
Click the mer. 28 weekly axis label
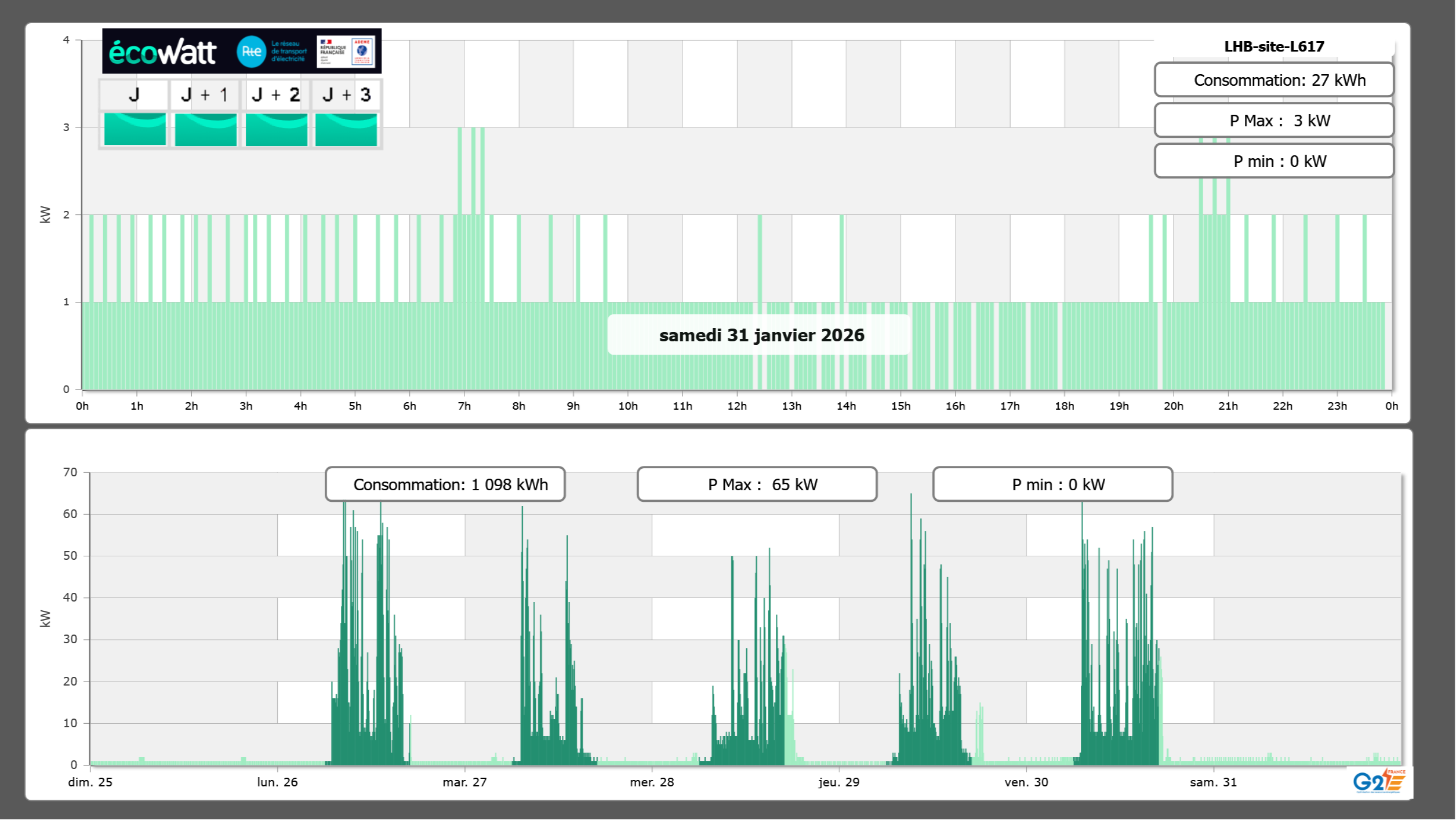(x=652, y=782)
